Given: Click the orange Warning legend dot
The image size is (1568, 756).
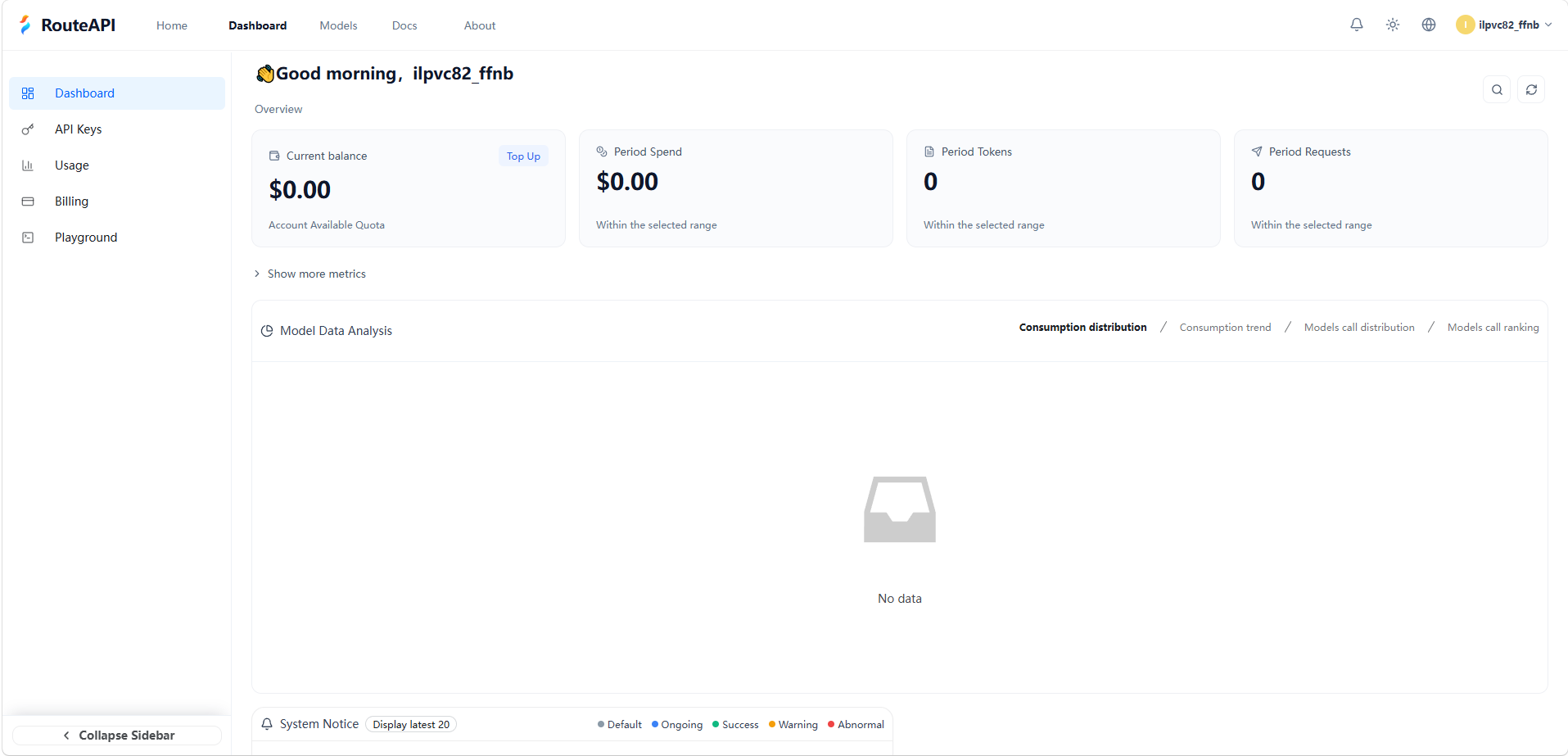Looking at the screenshot, I should pyautogui.click(x=772, y=724).
